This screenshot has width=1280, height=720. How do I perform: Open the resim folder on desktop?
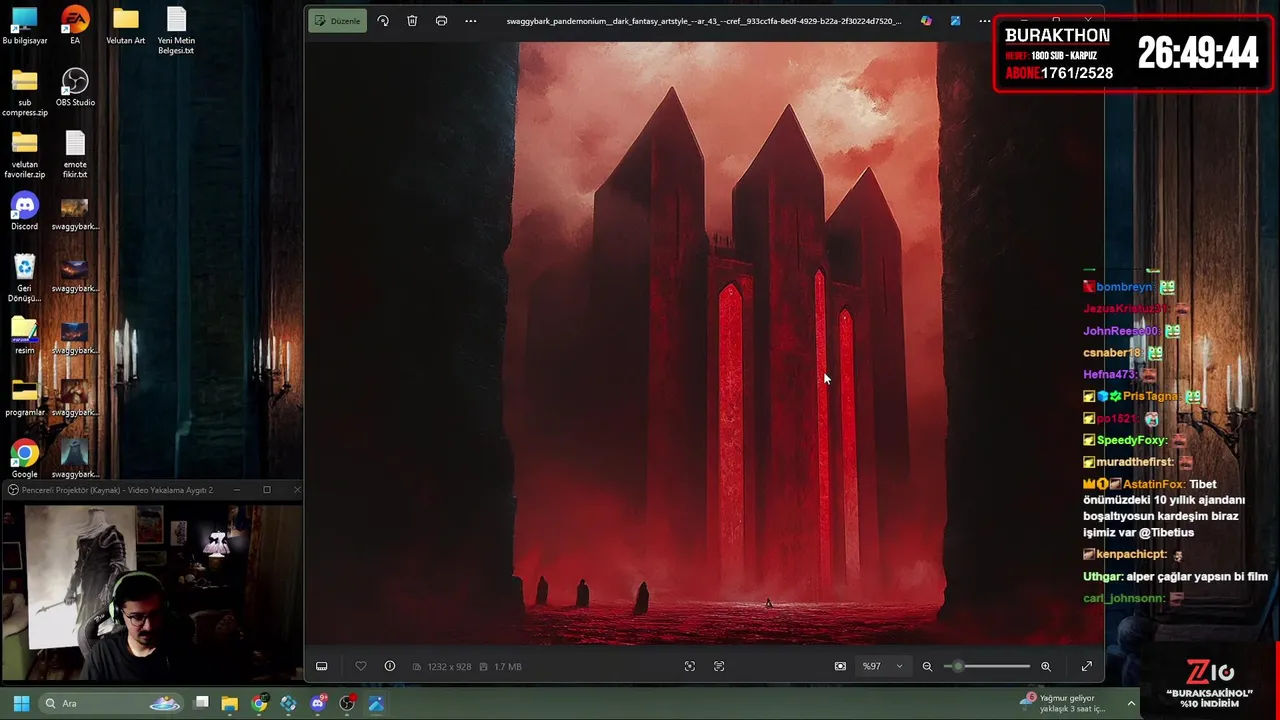[x=25, y=337]
